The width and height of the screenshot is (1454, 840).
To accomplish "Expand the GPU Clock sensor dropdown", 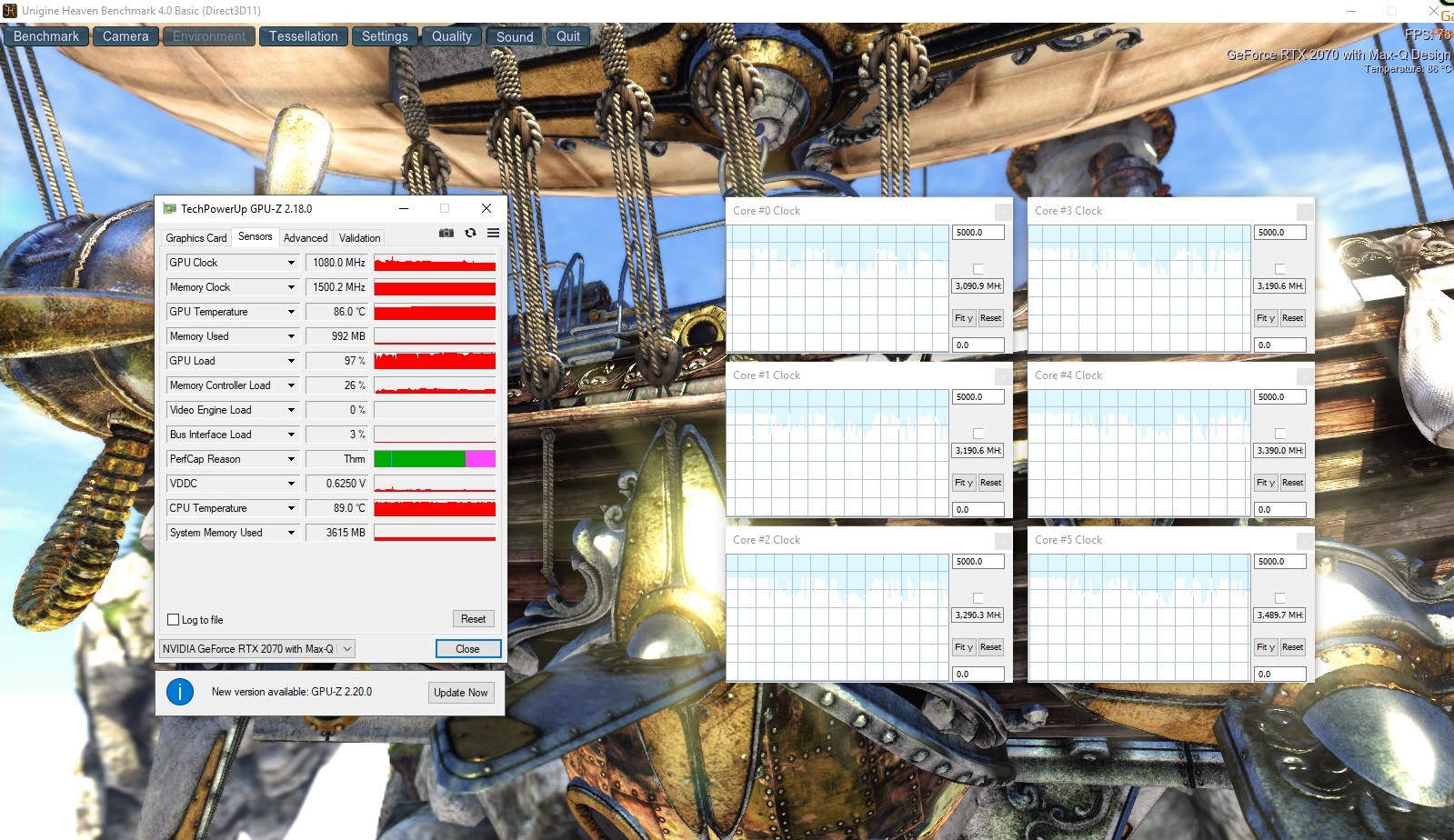I will [x=291, y=263].
